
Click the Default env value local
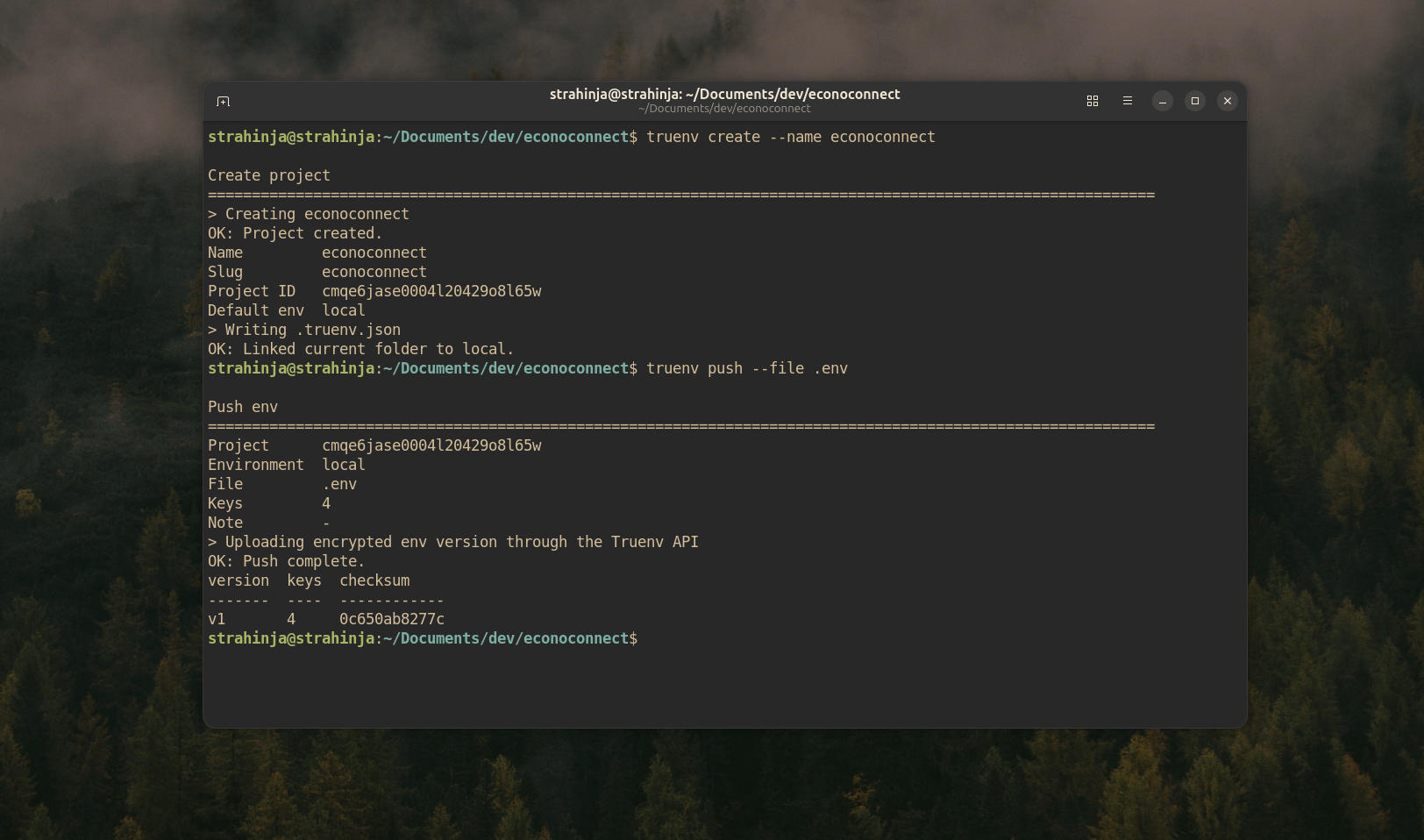tap(344, 310)
